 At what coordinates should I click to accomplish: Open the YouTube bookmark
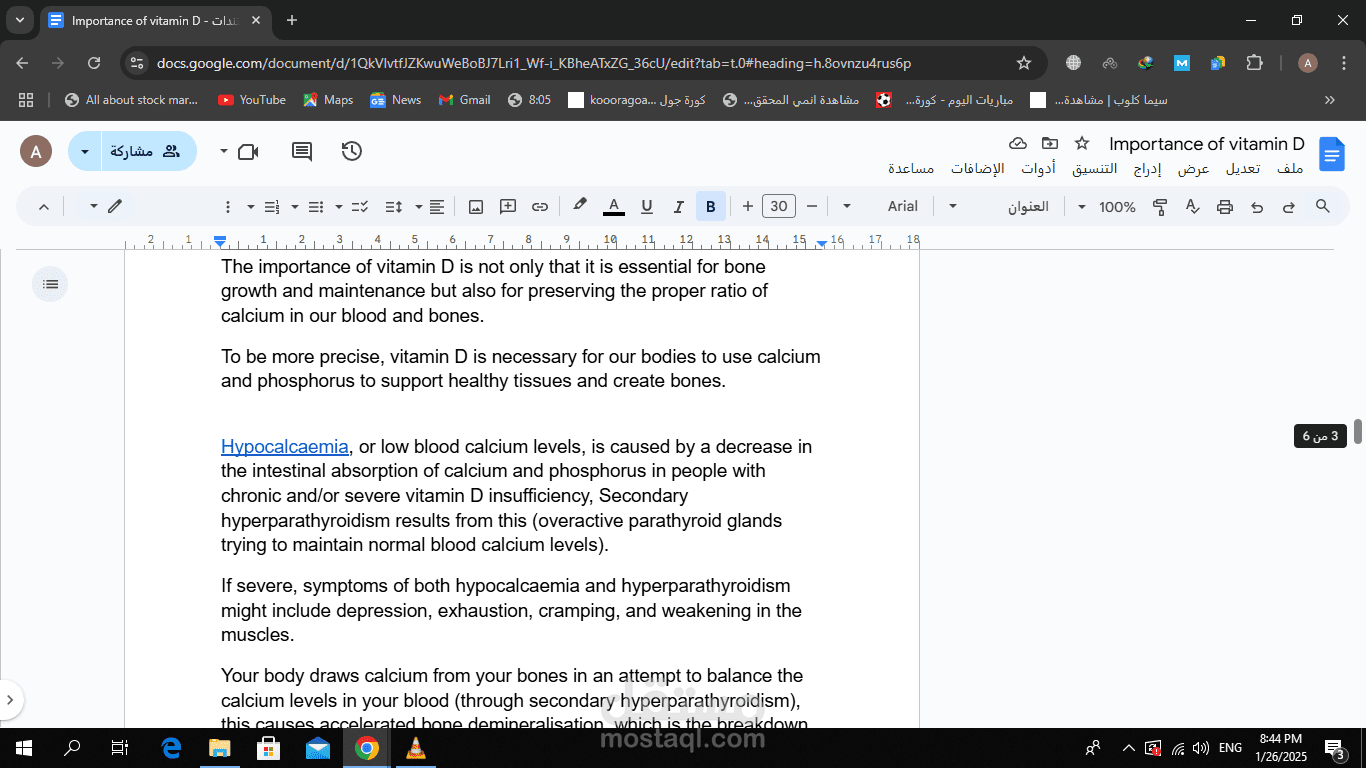pos(252,100)
